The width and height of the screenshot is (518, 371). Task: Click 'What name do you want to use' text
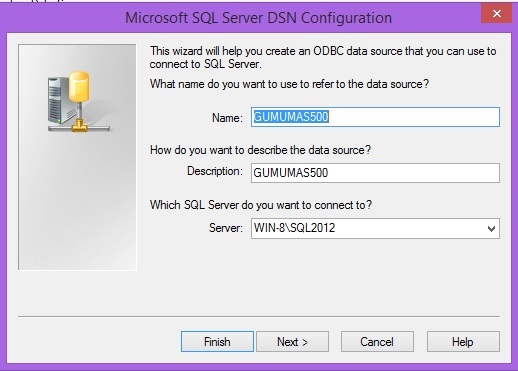click(289, 84)
